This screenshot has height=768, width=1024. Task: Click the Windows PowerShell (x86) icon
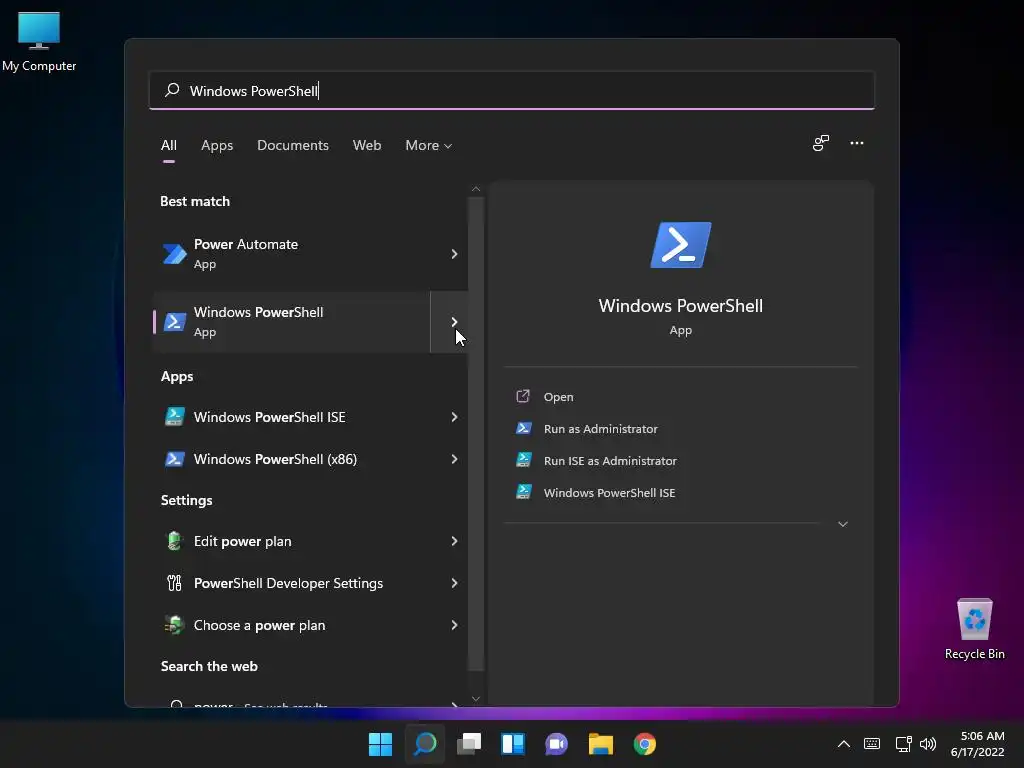point(174,459)
